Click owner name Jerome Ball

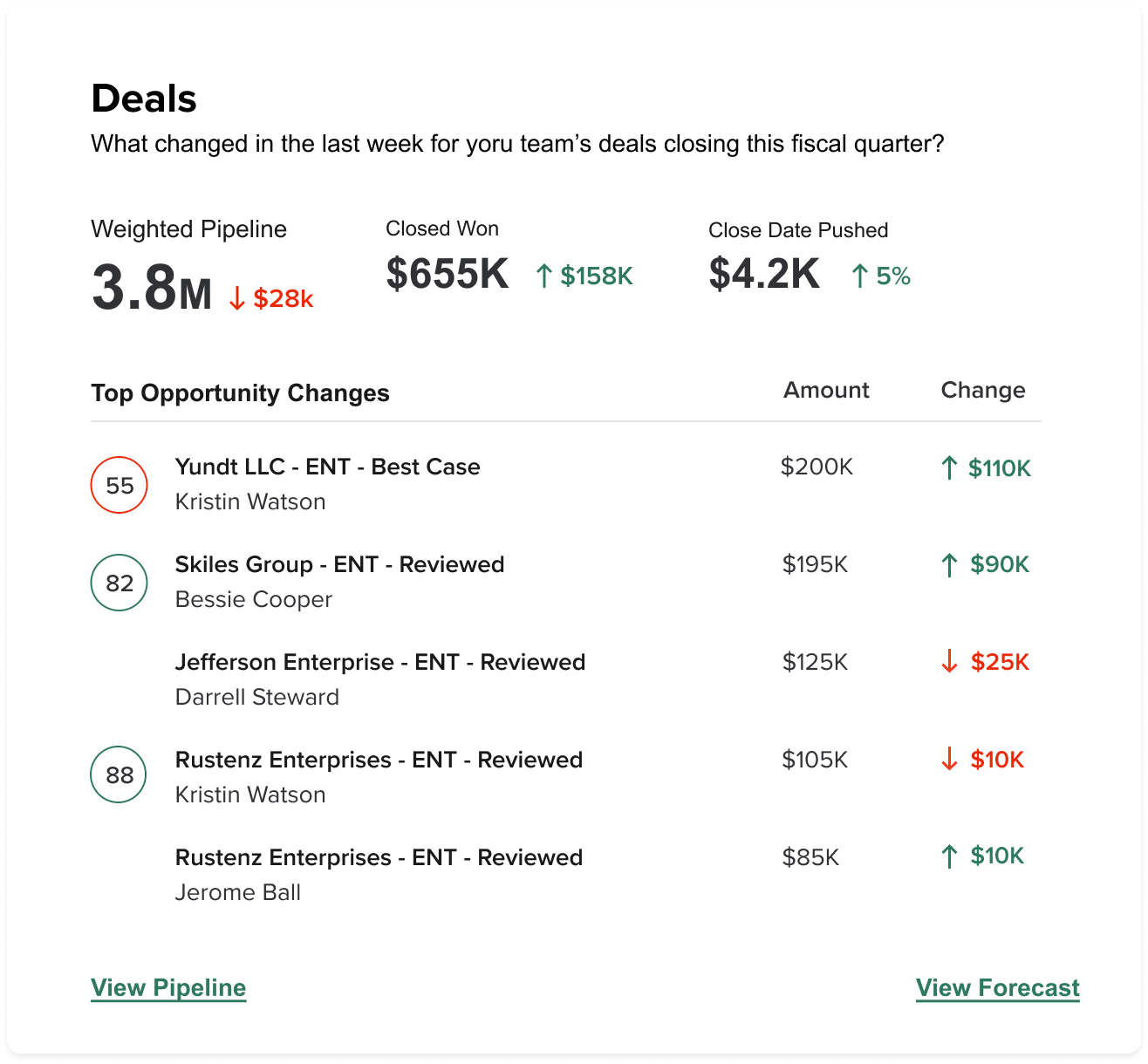(239, 892)
